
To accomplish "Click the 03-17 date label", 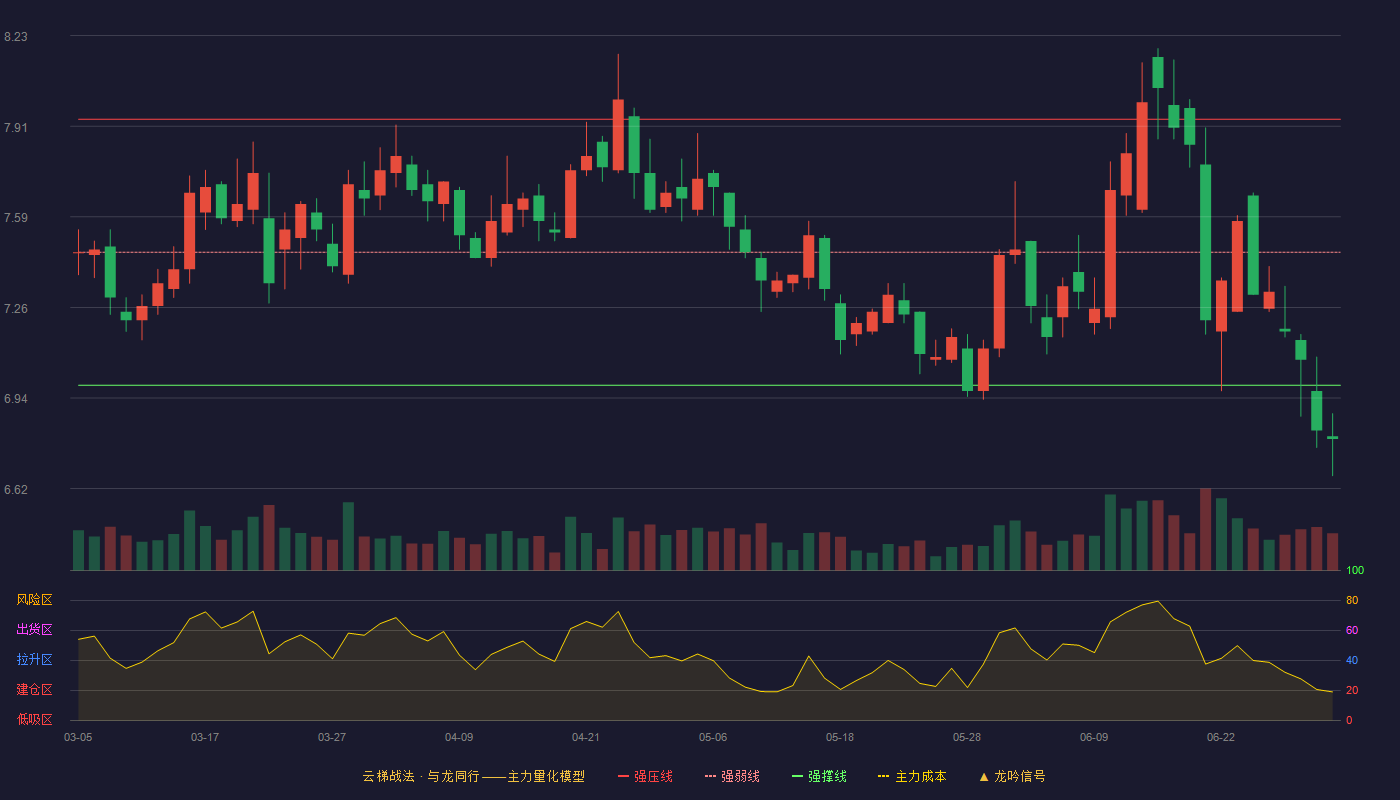I will point(205,737).
